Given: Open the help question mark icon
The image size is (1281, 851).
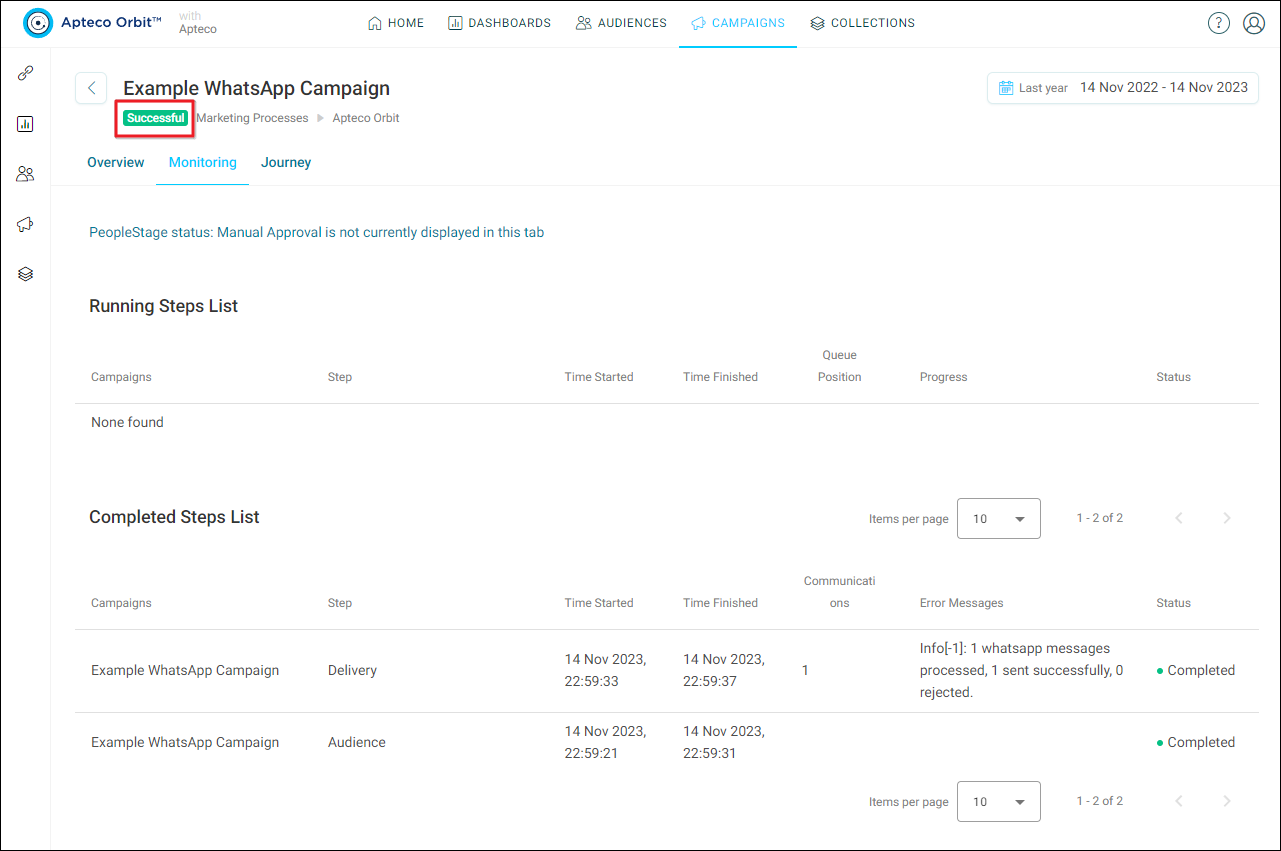Looking at the screenshot, I should point(1218,23).
